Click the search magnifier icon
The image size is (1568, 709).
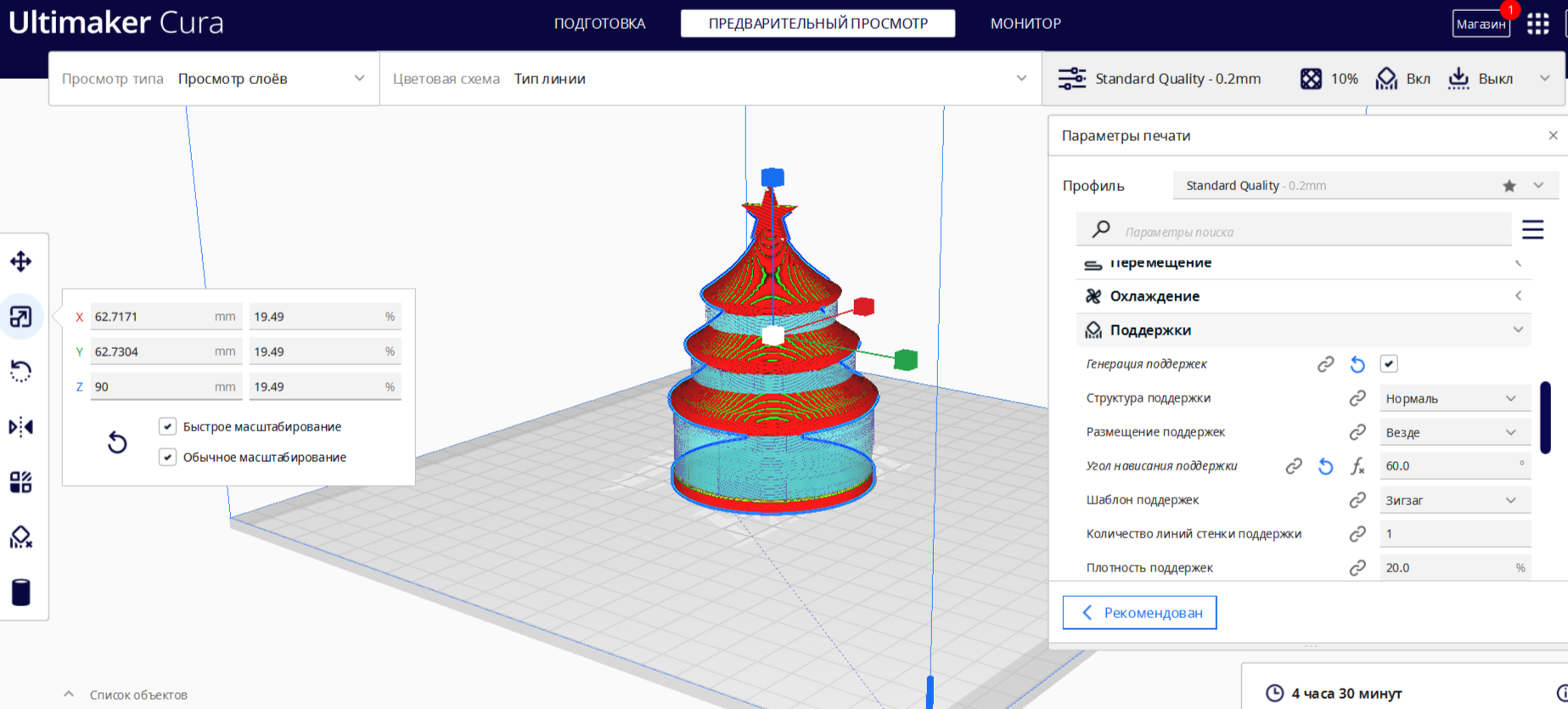(1101, 229)
